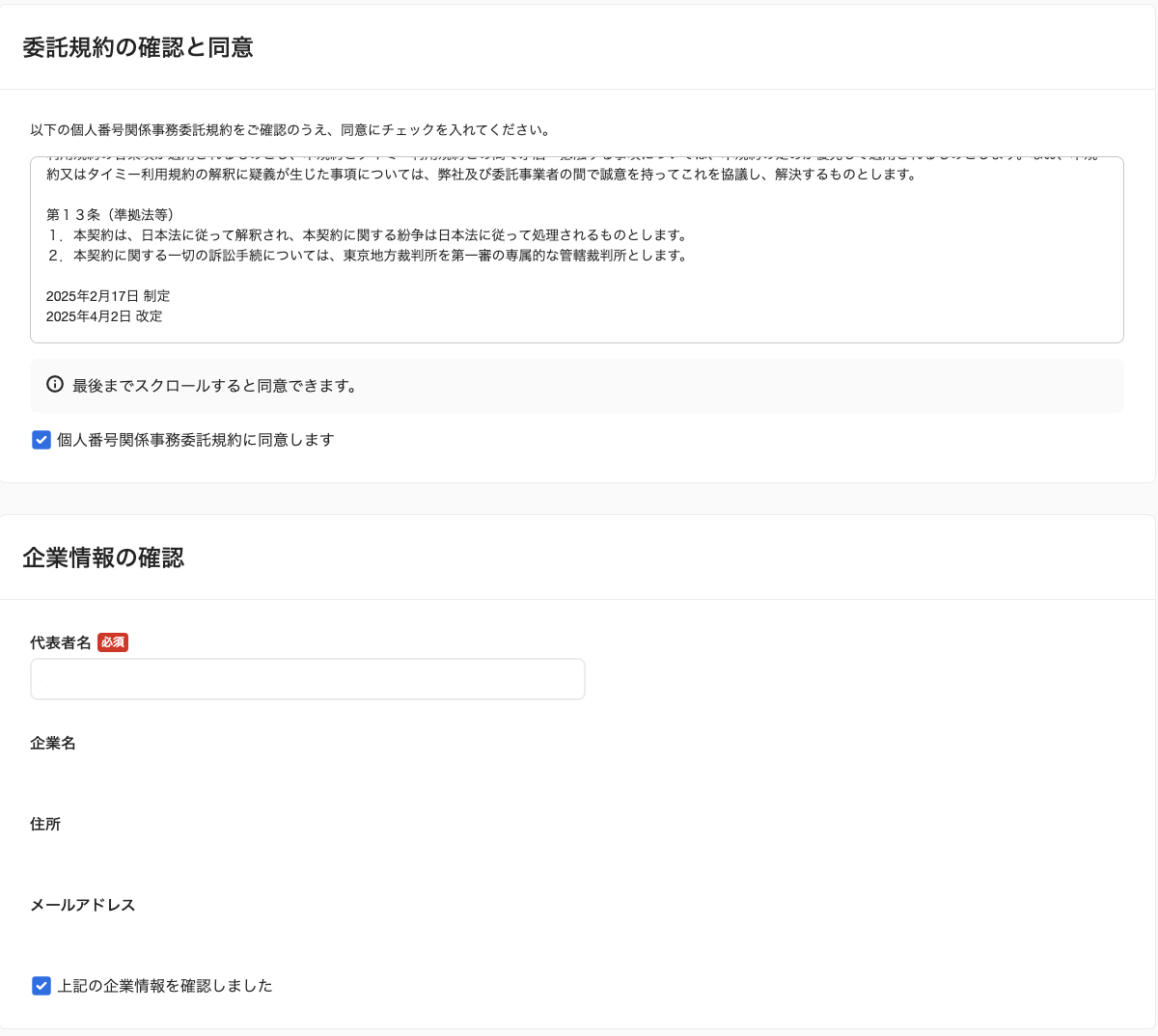
Task: Click the 企業名 field label
Action: (53, 743)
